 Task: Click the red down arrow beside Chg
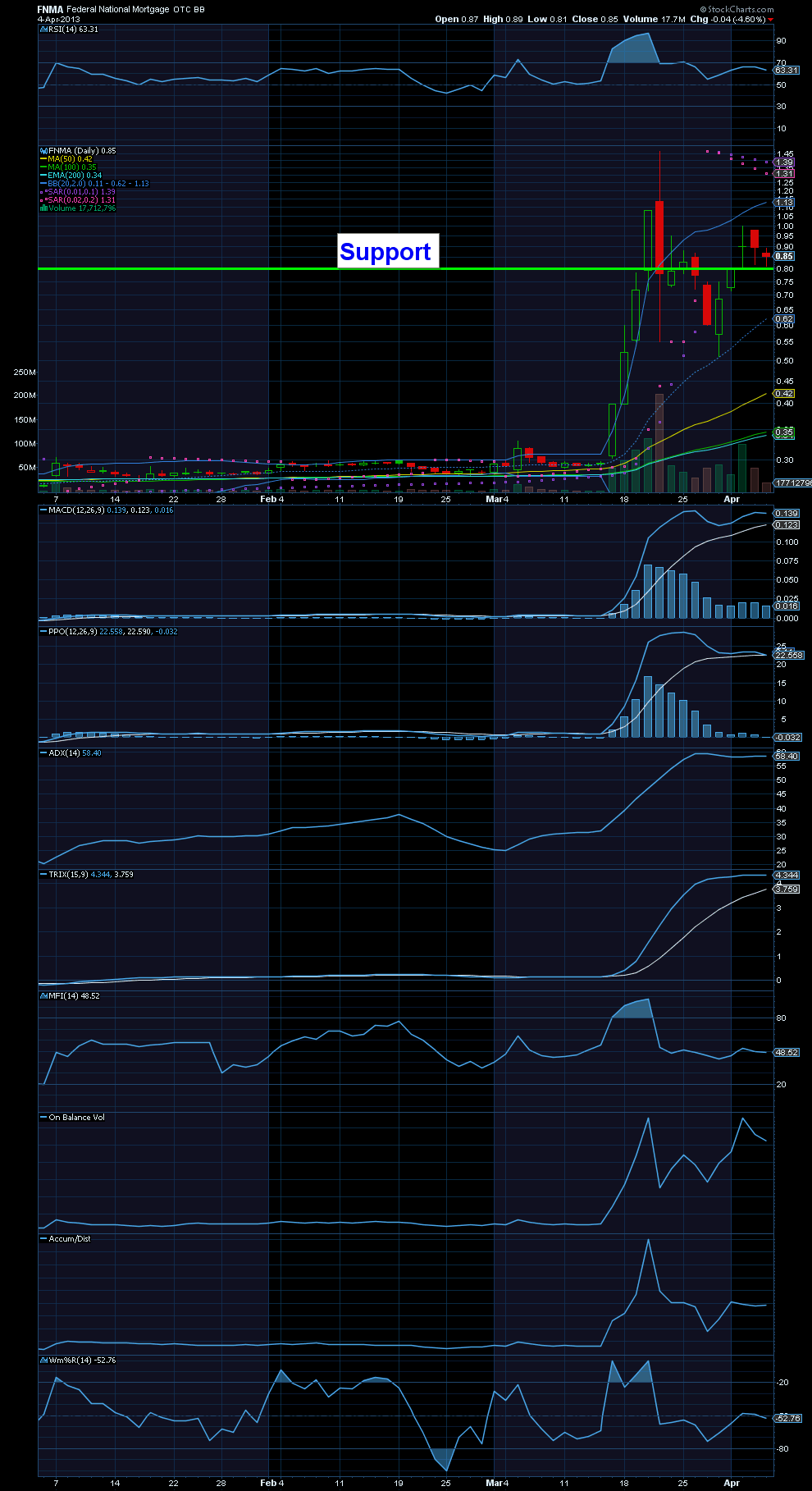(771, 20)
